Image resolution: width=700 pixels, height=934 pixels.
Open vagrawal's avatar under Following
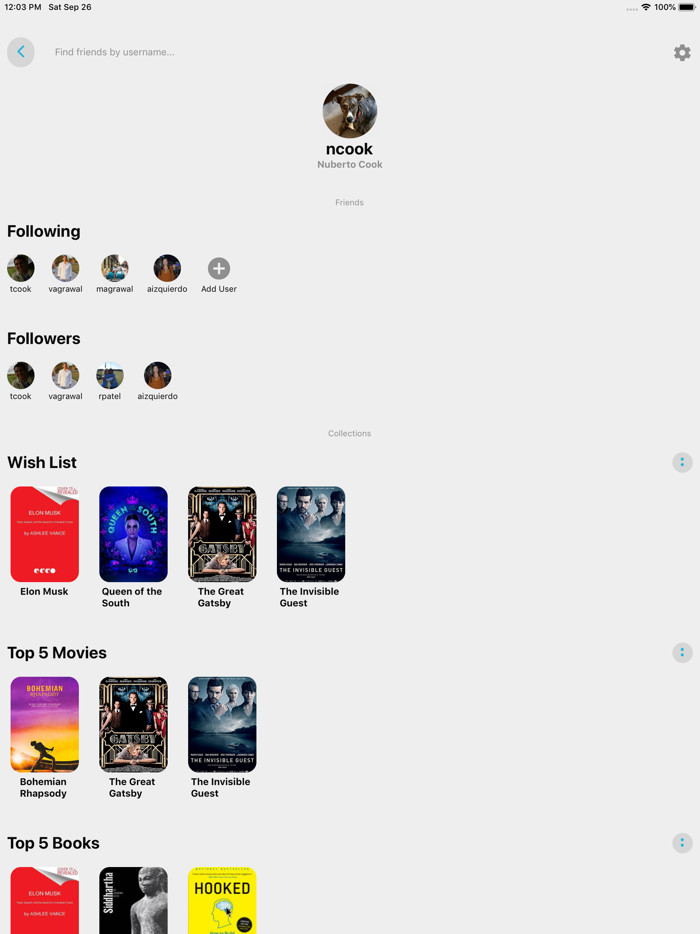[x=66, y=268]
